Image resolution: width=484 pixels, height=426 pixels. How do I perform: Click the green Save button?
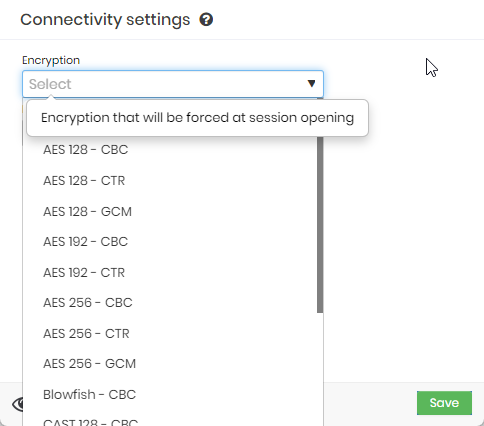(x=444, y=403)
